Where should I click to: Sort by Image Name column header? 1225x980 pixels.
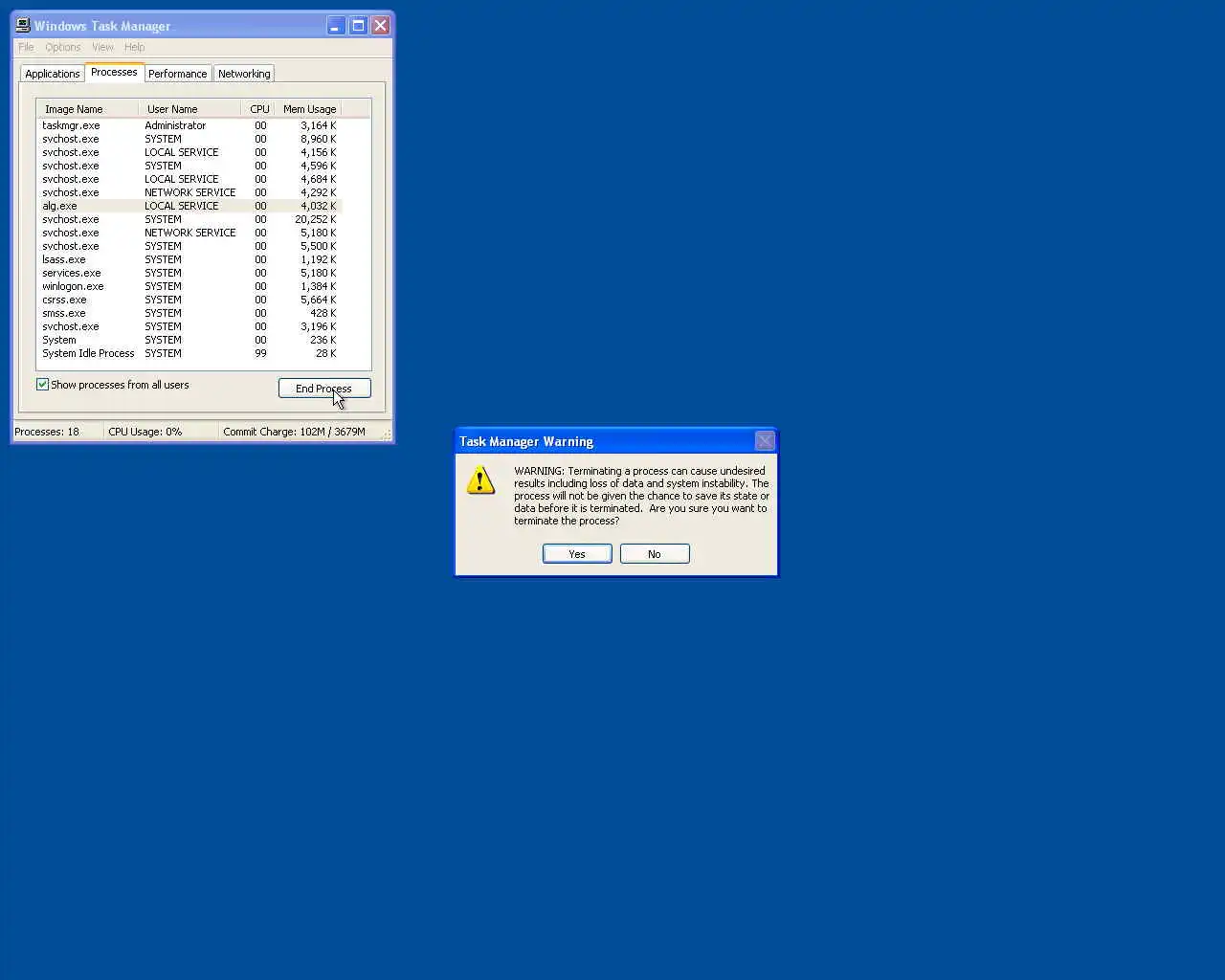[87, 109]
